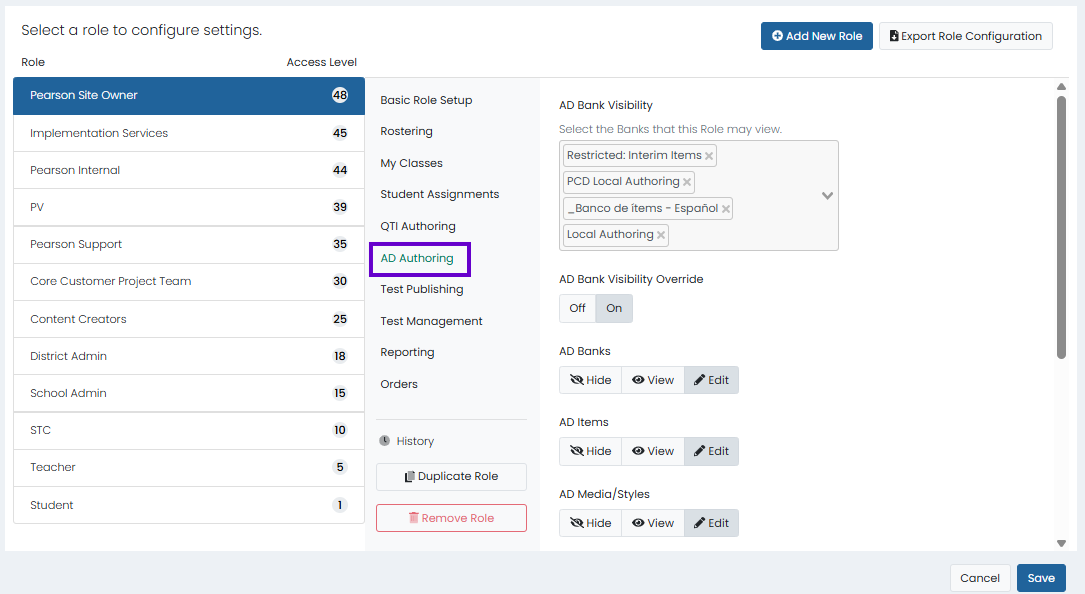Turn AD Bank Visibility Override Off
This screenshot has height=594, width=1085.
(577, 308)
